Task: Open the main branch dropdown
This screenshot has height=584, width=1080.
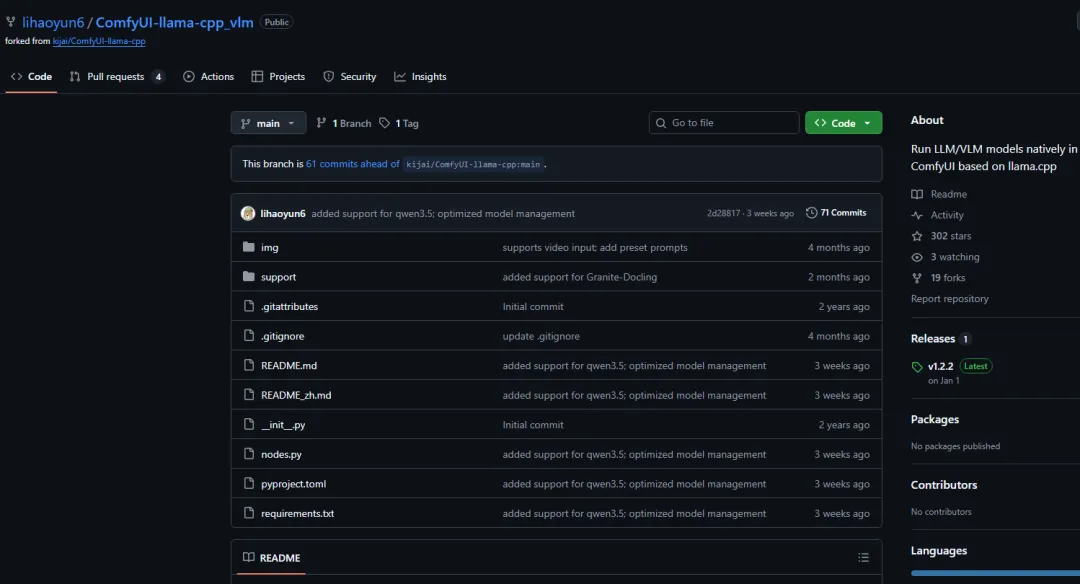Action: point(268,123)
